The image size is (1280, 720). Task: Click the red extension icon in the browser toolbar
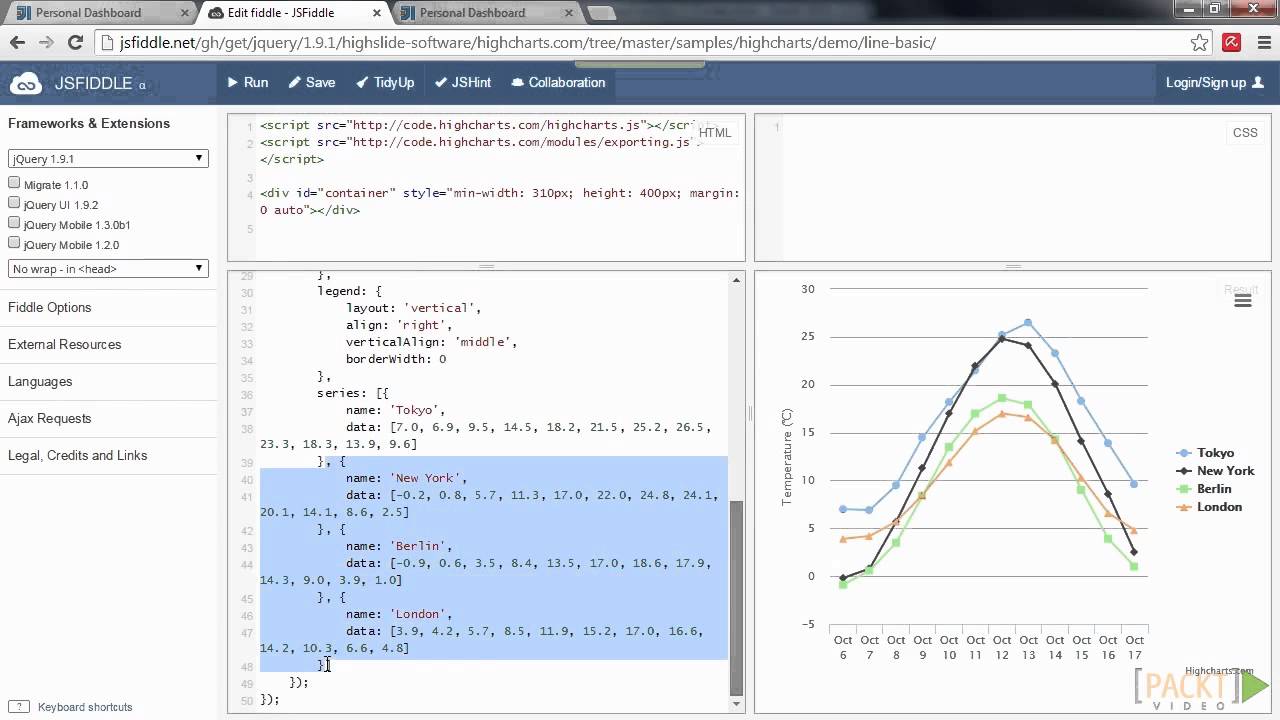tap(1232, 43)
